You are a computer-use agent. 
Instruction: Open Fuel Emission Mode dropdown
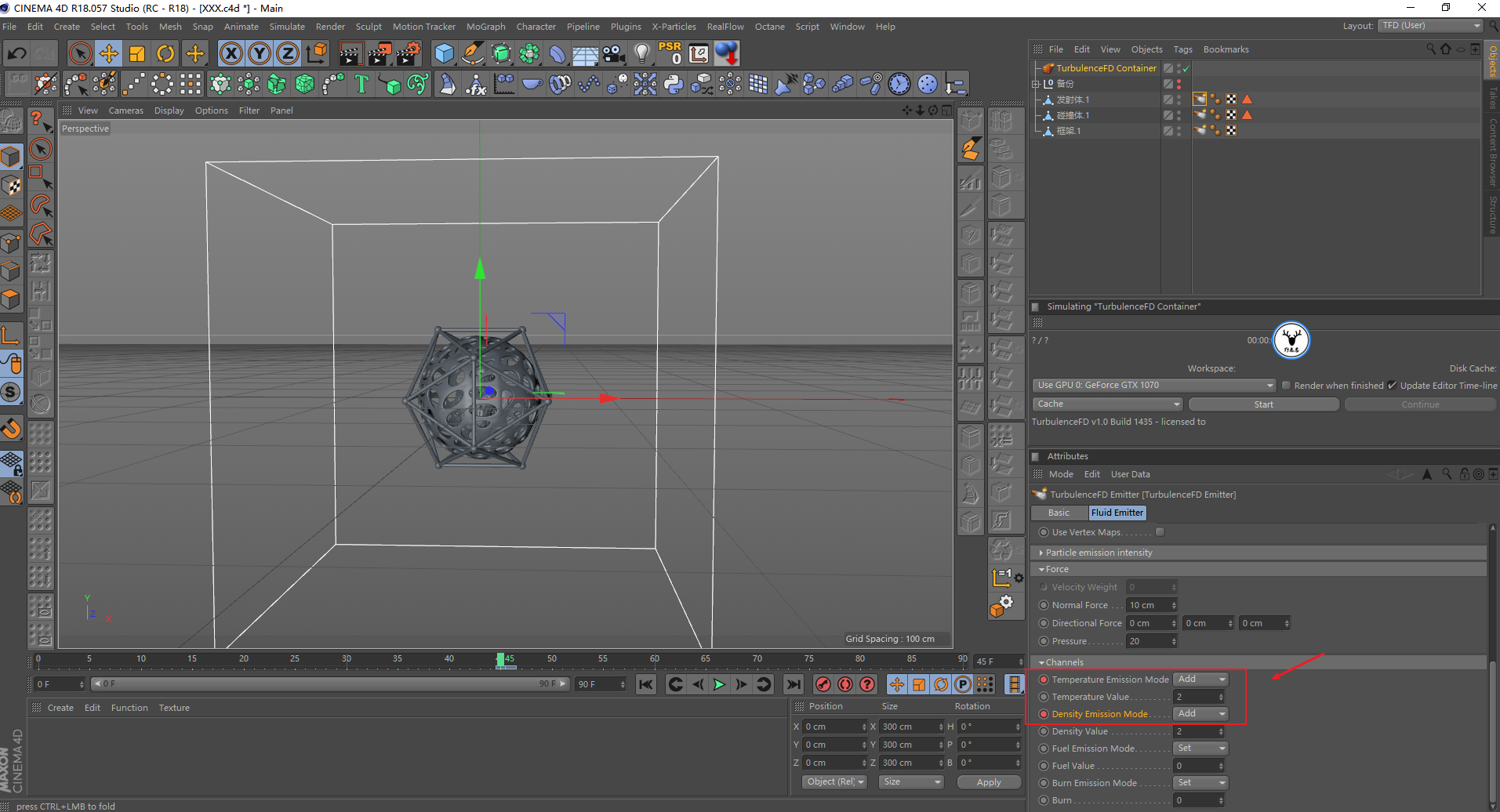[x=1200, y=749]
